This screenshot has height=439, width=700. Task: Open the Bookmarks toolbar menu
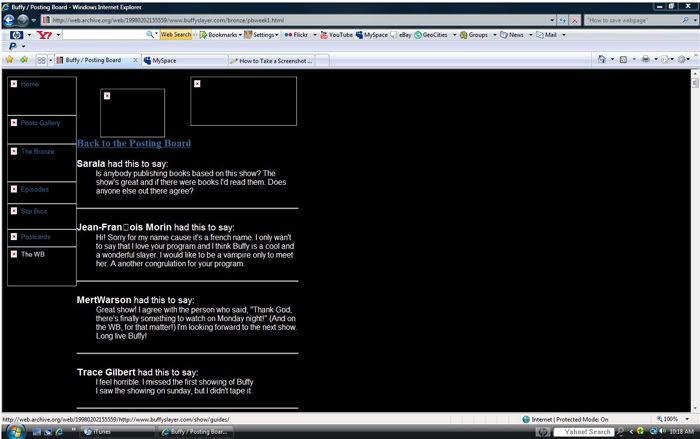221,35
